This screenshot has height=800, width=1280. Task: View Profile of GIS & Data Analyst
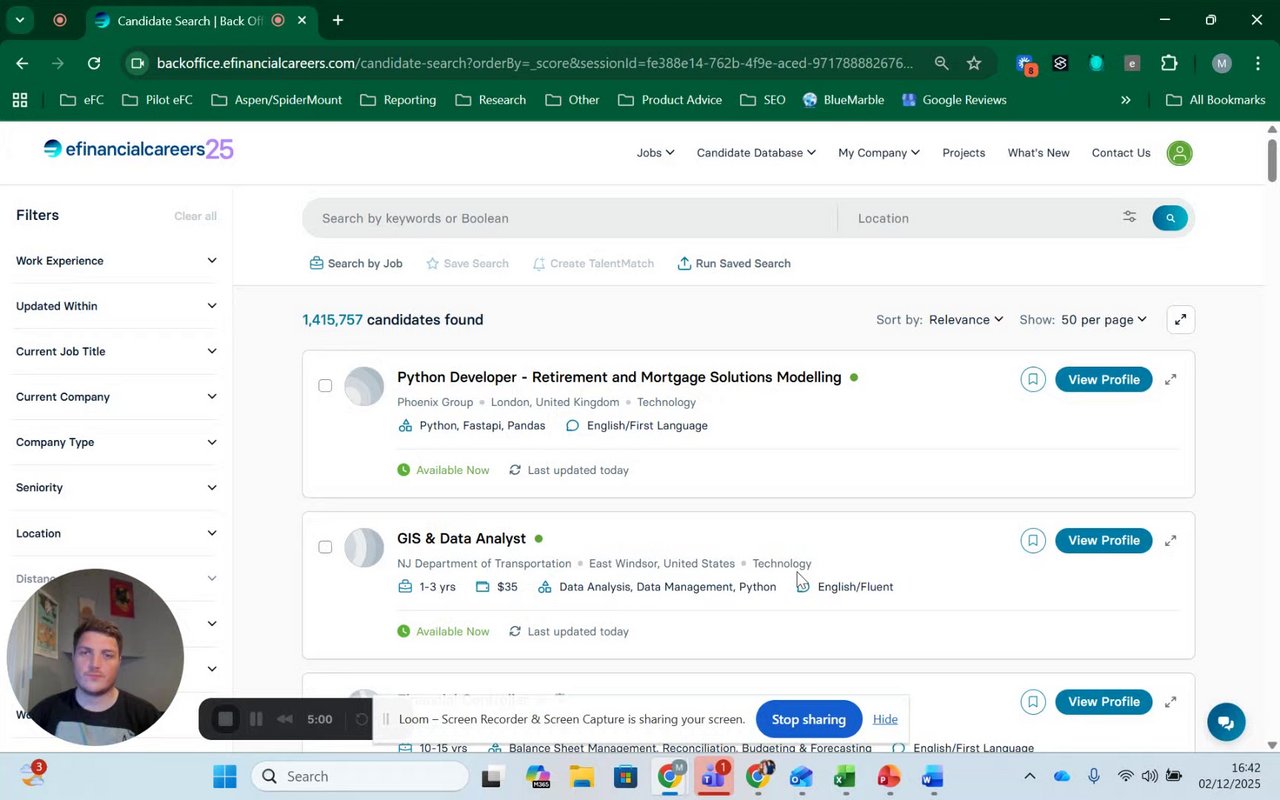pyautogui.click(x=1104, y=540)
